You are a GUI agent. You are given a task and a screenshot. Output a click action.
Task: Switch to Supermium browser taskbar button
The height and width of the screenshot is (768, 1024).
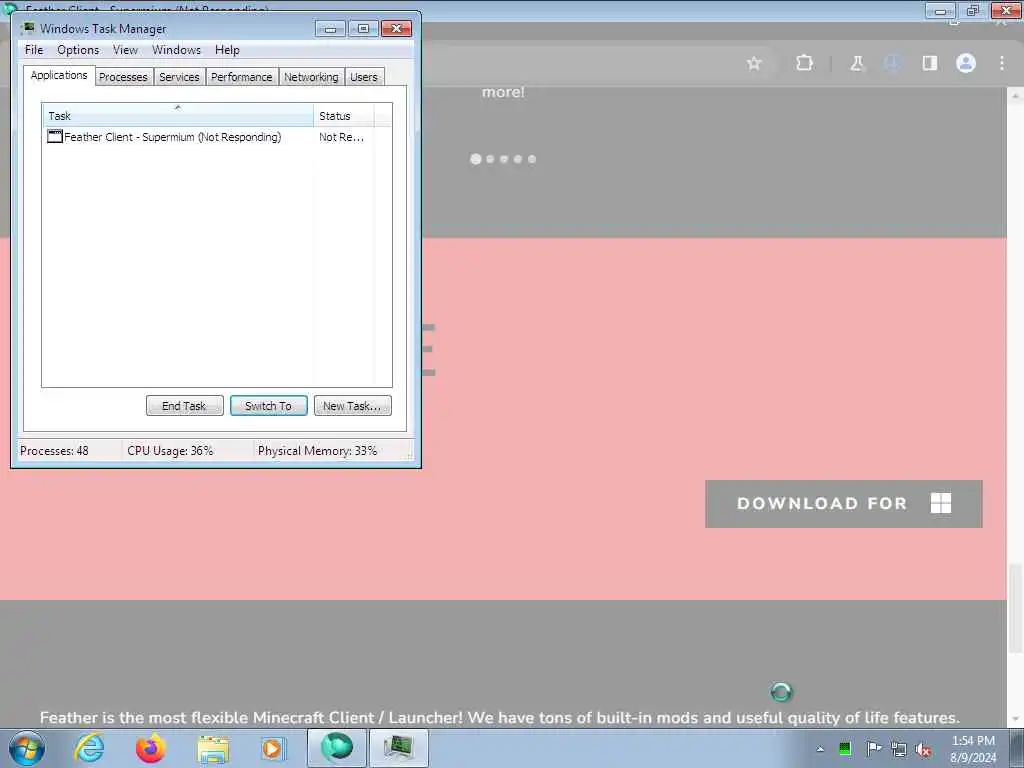(x=336, y=748)
